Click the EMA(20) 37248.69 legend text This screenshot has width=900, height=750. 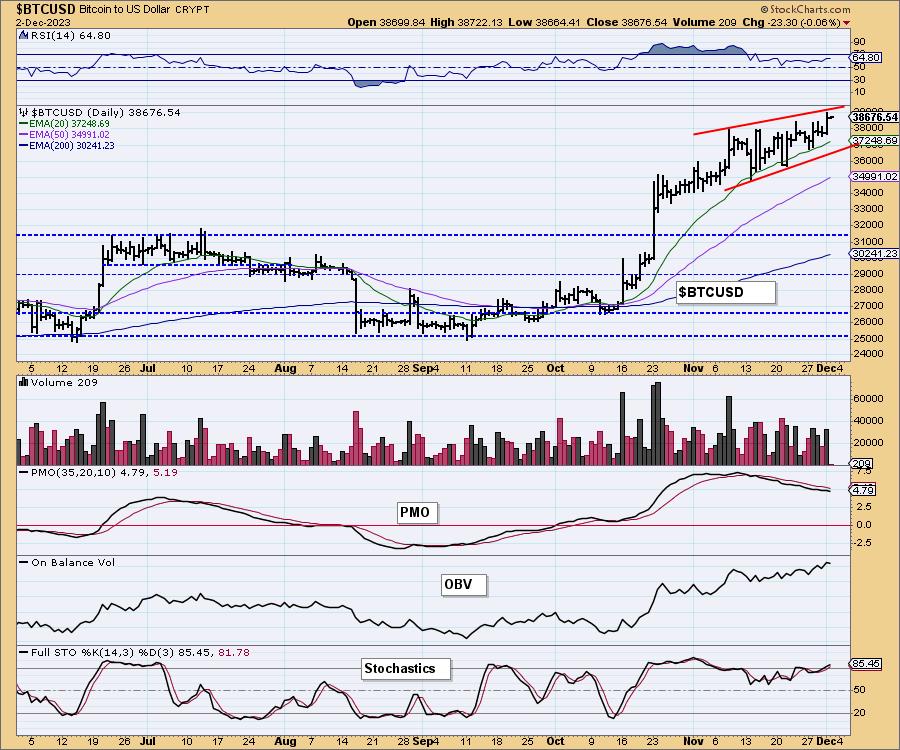[69, 124]
